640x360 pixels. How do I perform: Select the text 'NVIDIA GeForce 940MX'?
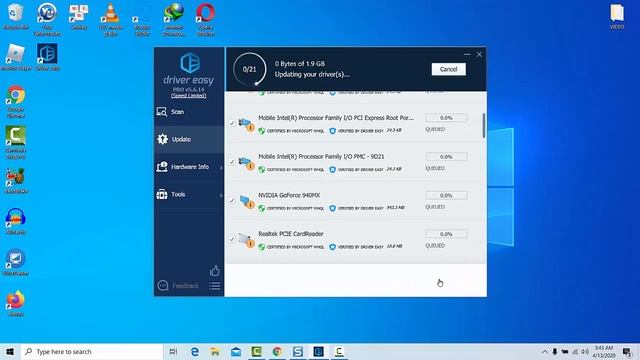click(x=289, y=195)
